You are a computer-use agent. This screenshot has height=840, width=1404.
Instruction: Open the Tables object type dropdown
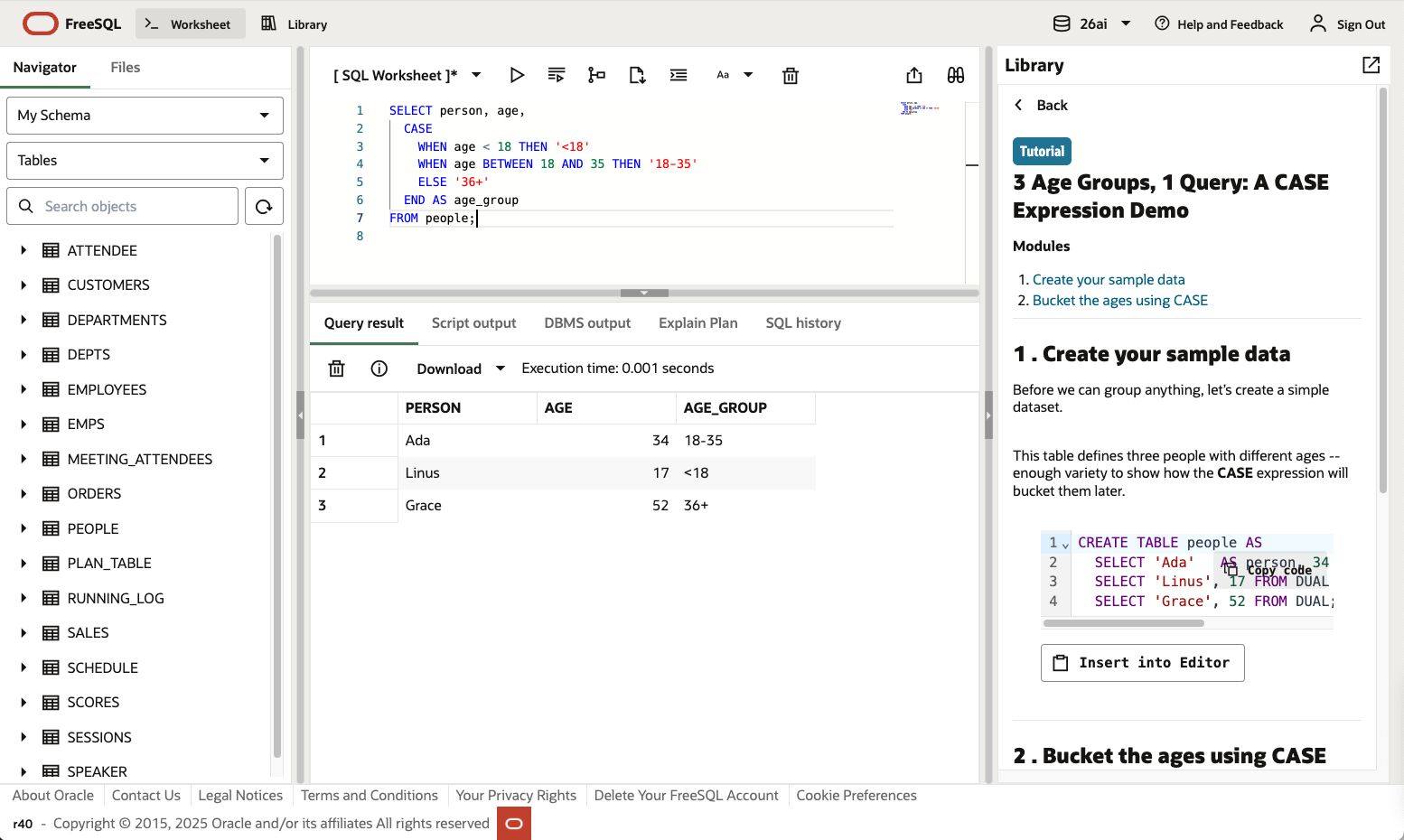tap(145, 161)
